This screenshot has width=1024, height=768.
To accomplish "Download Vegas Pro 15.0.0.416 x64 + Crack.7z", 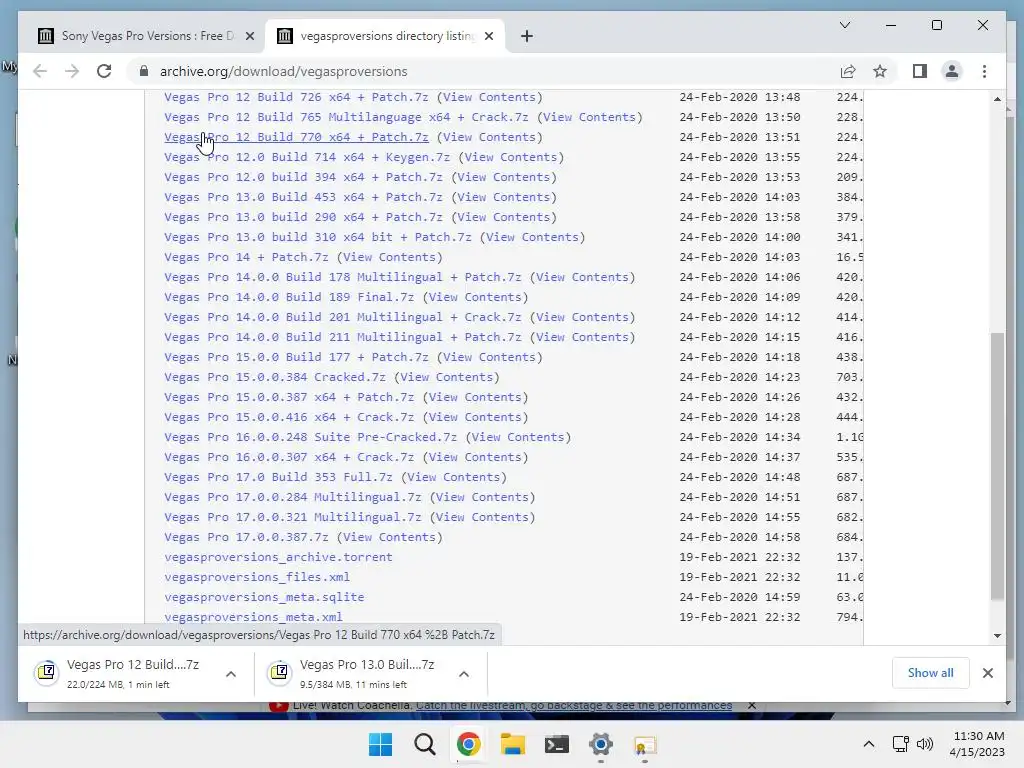I will click(289, 417).
